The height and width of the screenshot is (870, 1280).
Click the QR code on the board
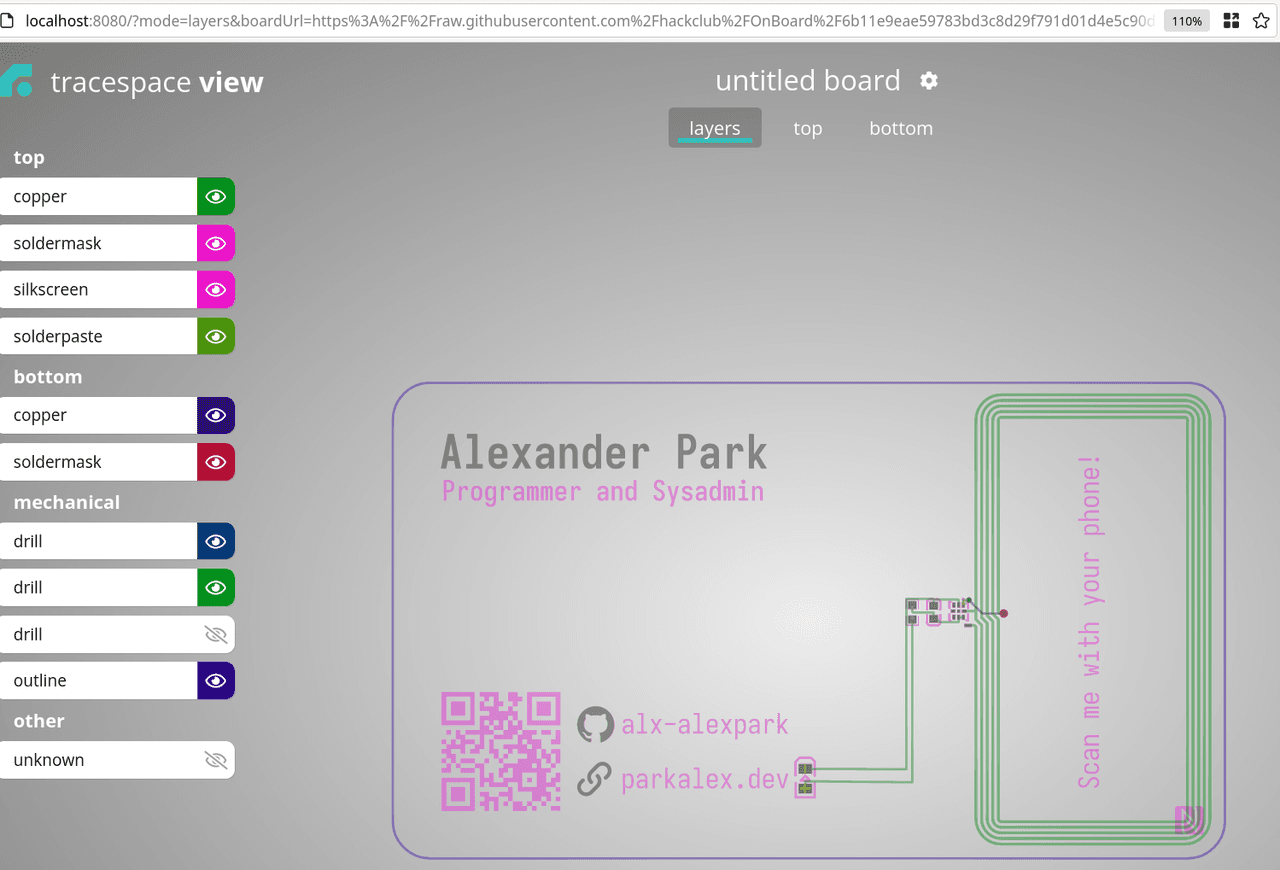pos(500,750)
